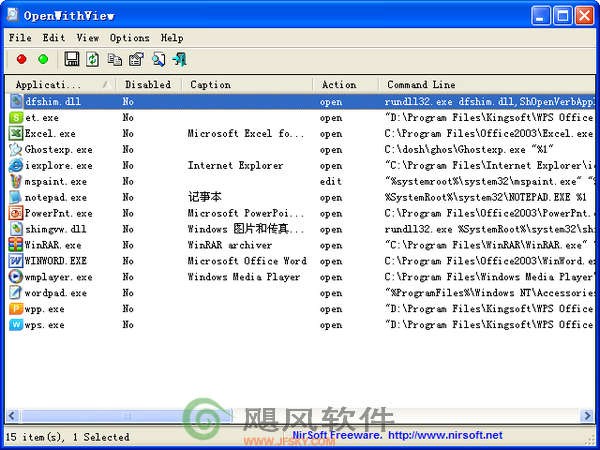Open the Properties toolbar icon
This screenshot has height=450, width=600.
(136, 59)
